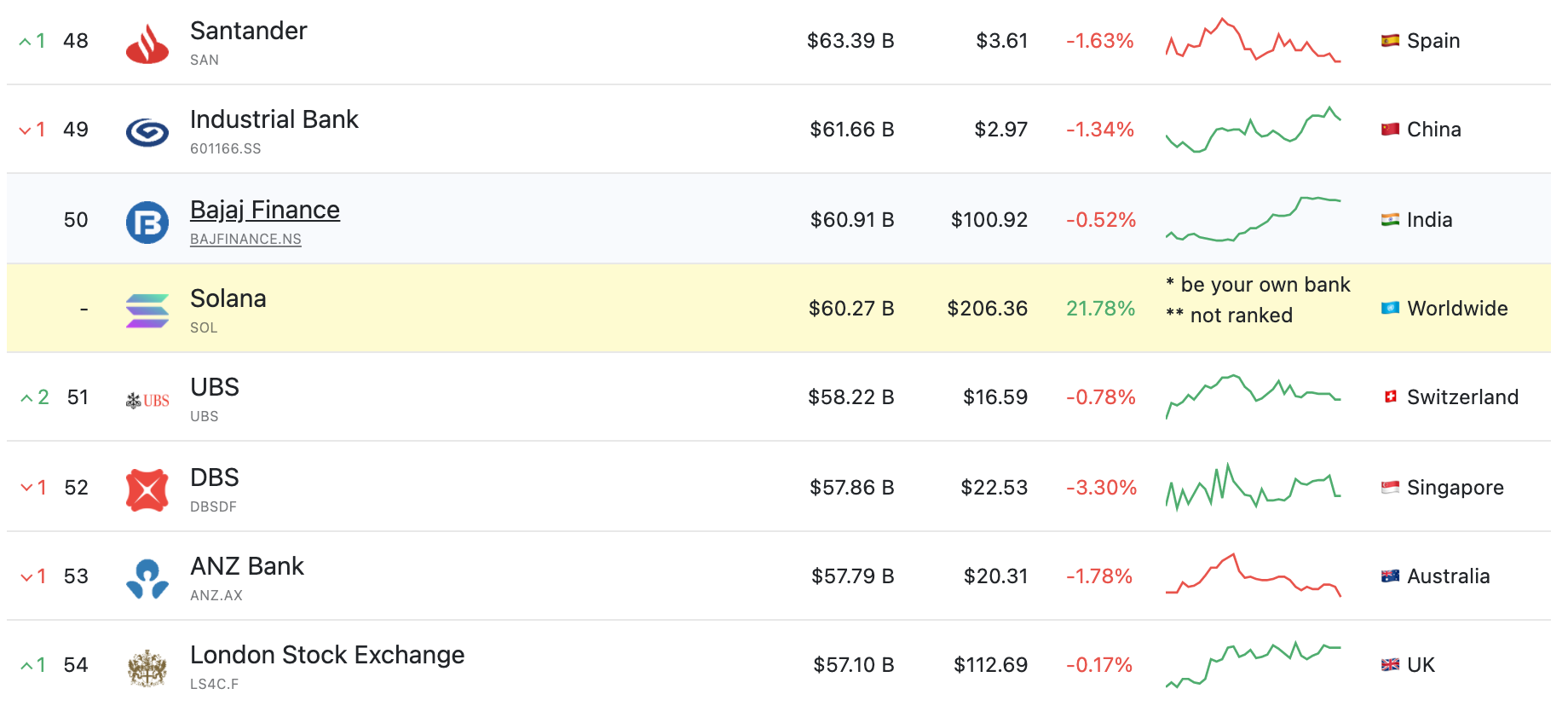
Task: Open the Bajaj Finance company link
Action: (x=265, y=210)
